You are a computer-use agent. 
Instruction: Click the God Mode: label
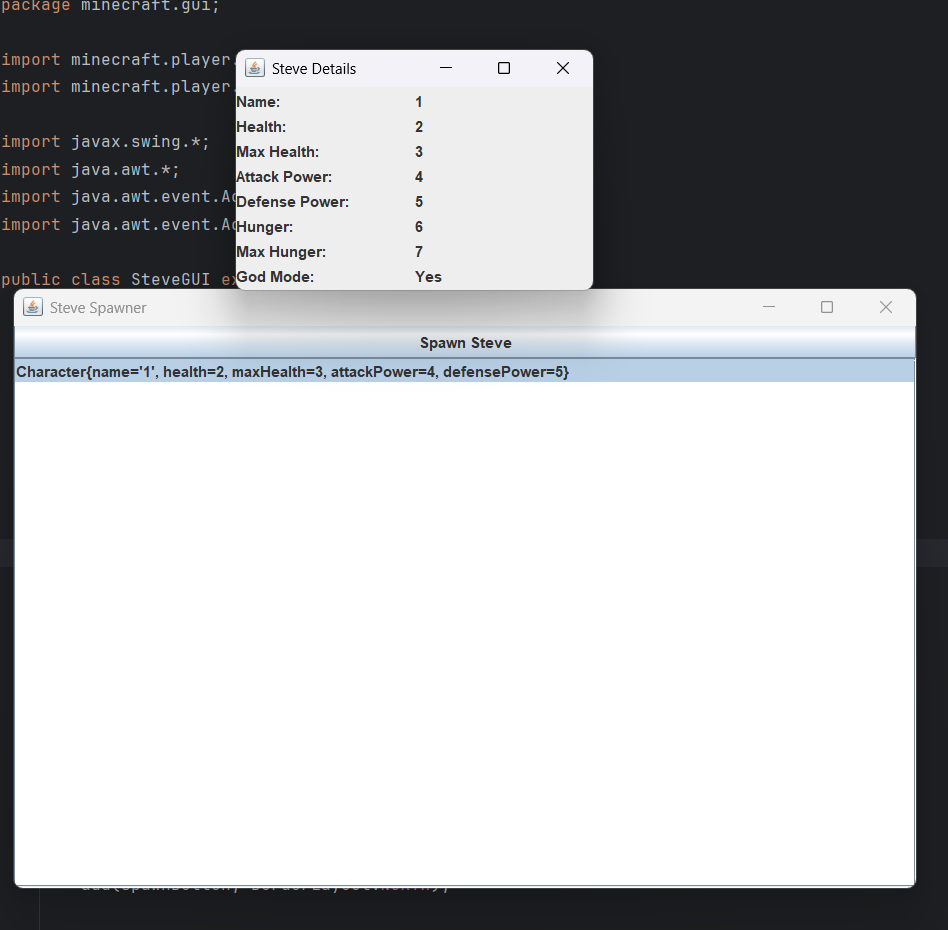(275, 277)
